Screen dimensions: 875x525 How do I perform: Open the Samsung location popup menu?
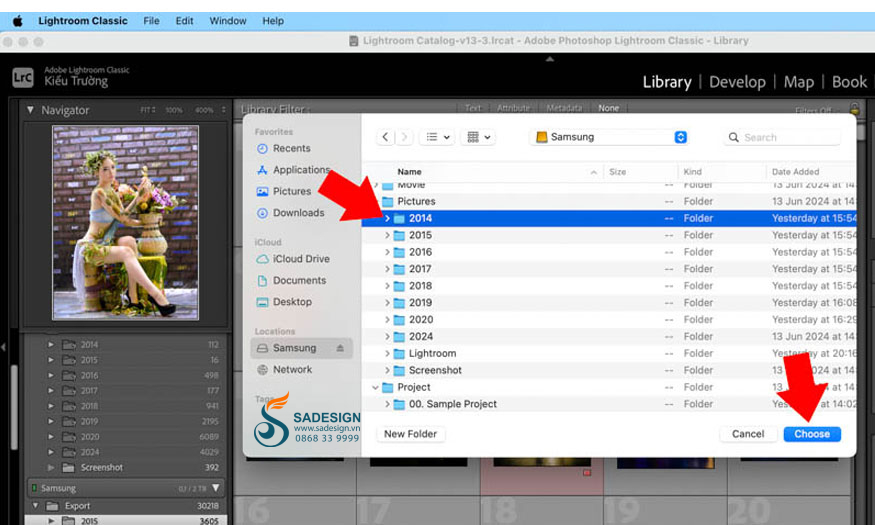(609, 137)
